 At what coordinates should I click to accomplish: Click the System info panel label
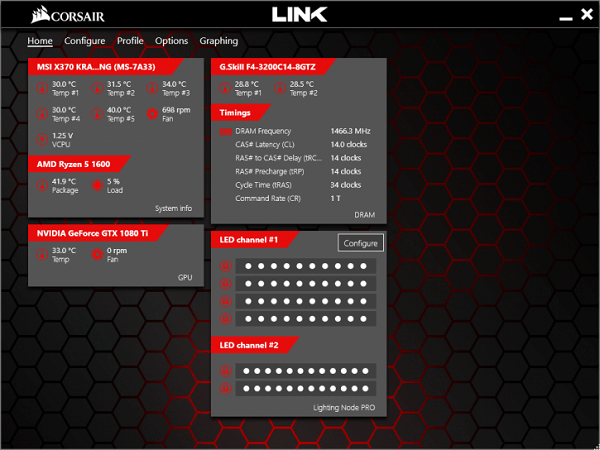coord(173,209)
